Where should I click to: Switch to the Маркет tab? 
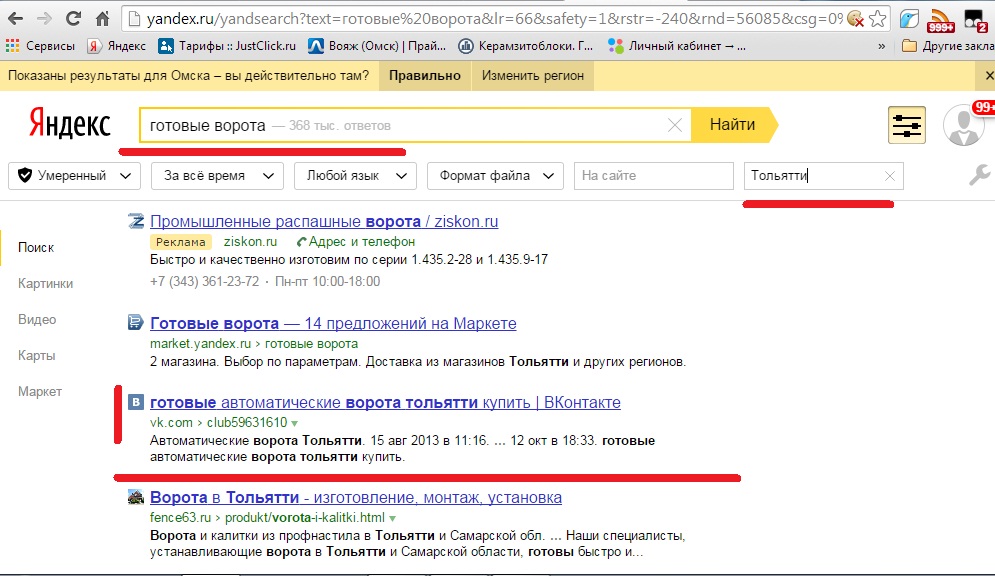pyautogui.click(x=40, y=392)
